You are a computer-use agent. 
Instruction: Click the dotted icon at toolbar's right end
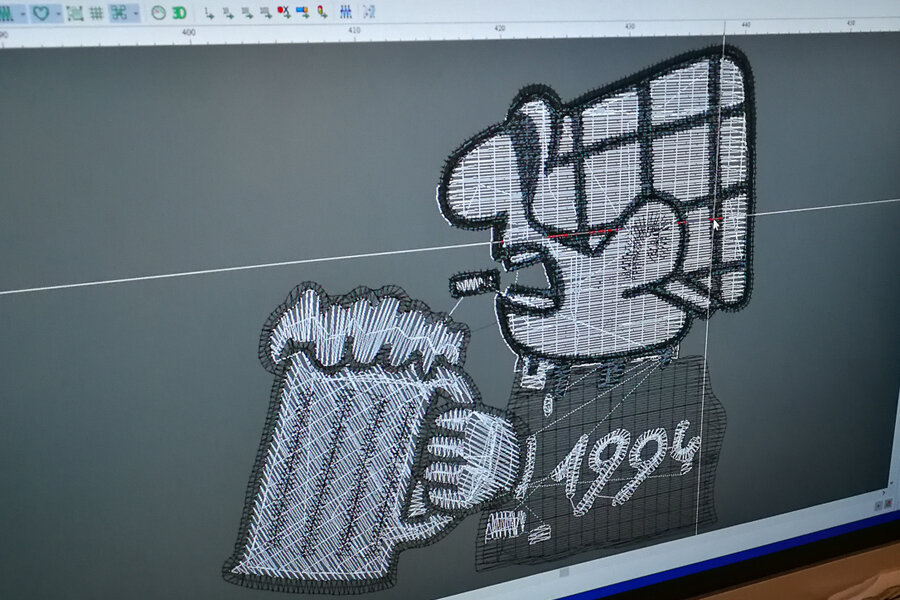369,12
